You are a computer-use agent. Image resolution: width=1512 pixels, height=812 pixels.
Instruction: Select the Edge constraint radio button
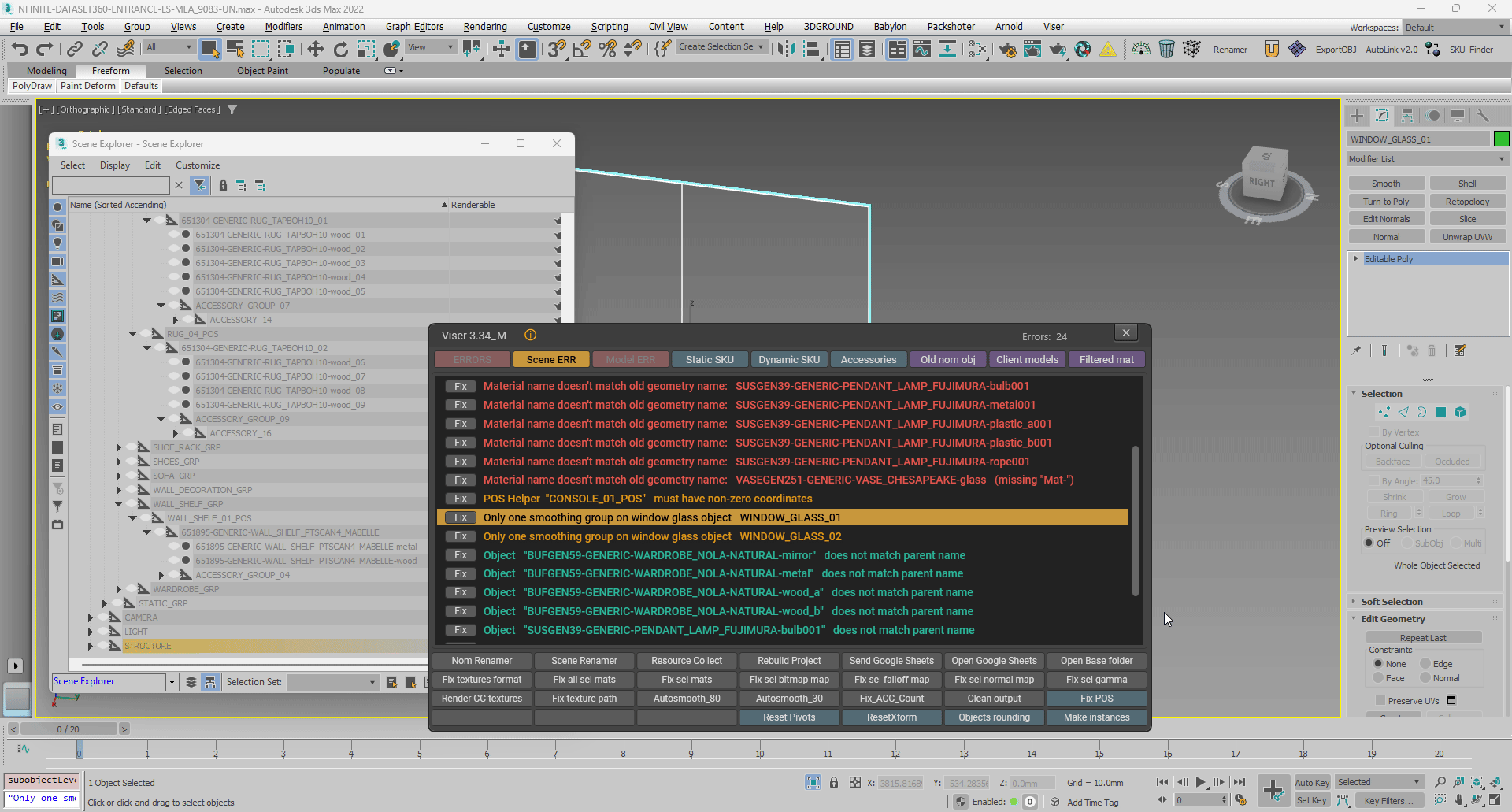tap(1425, 664)
